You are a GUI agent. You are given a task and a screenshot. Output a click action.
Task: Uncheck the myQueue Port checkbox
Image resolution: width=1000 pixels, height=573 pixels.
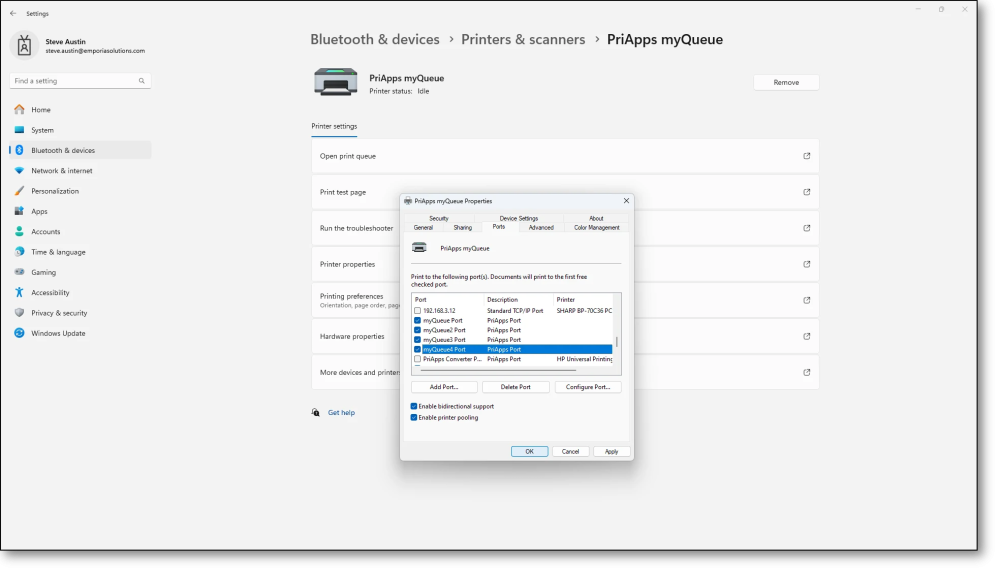418,320
